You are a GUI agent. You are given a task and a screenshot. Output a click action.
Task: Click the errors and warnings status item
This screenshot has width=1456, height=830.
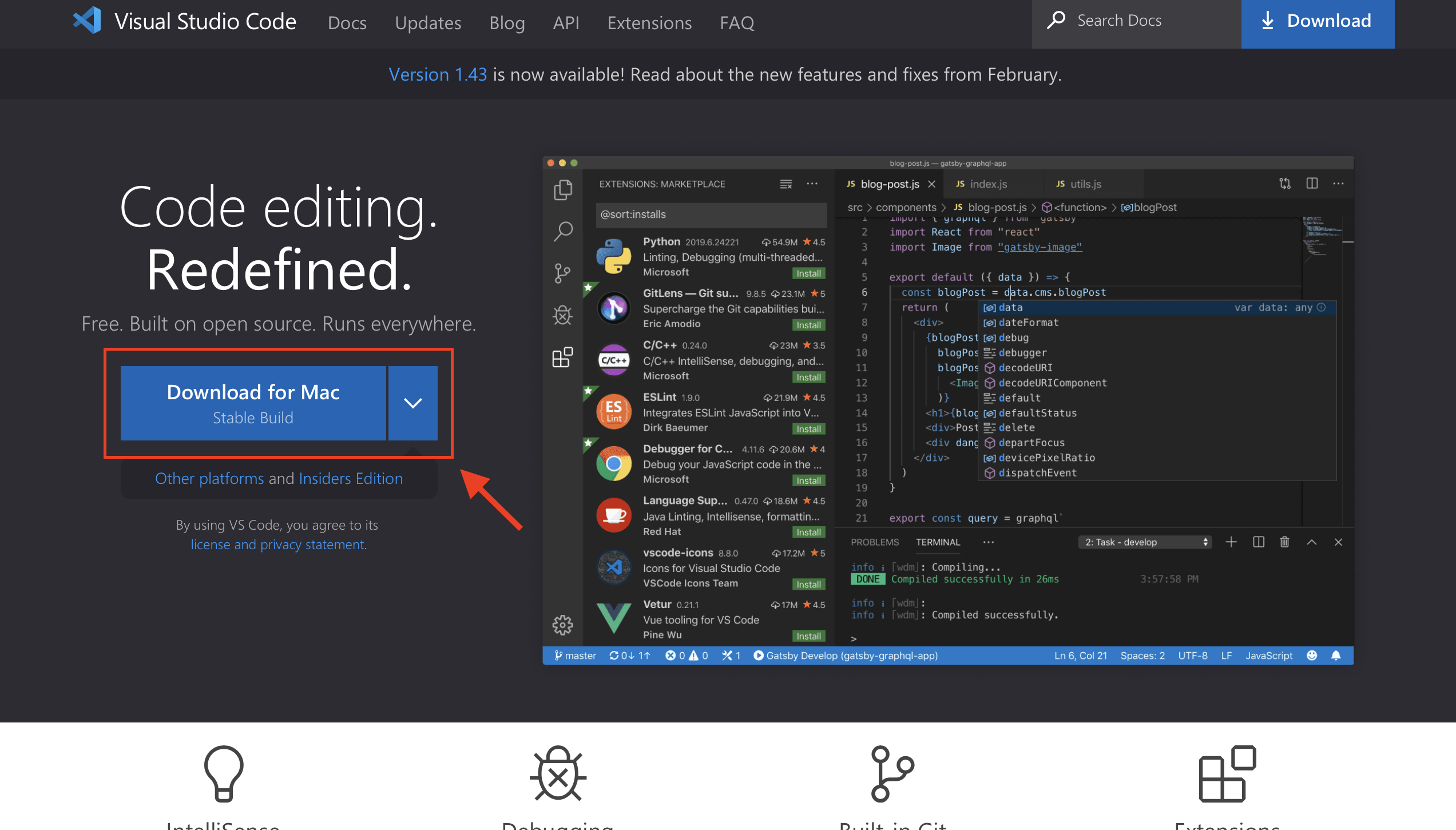687,656
